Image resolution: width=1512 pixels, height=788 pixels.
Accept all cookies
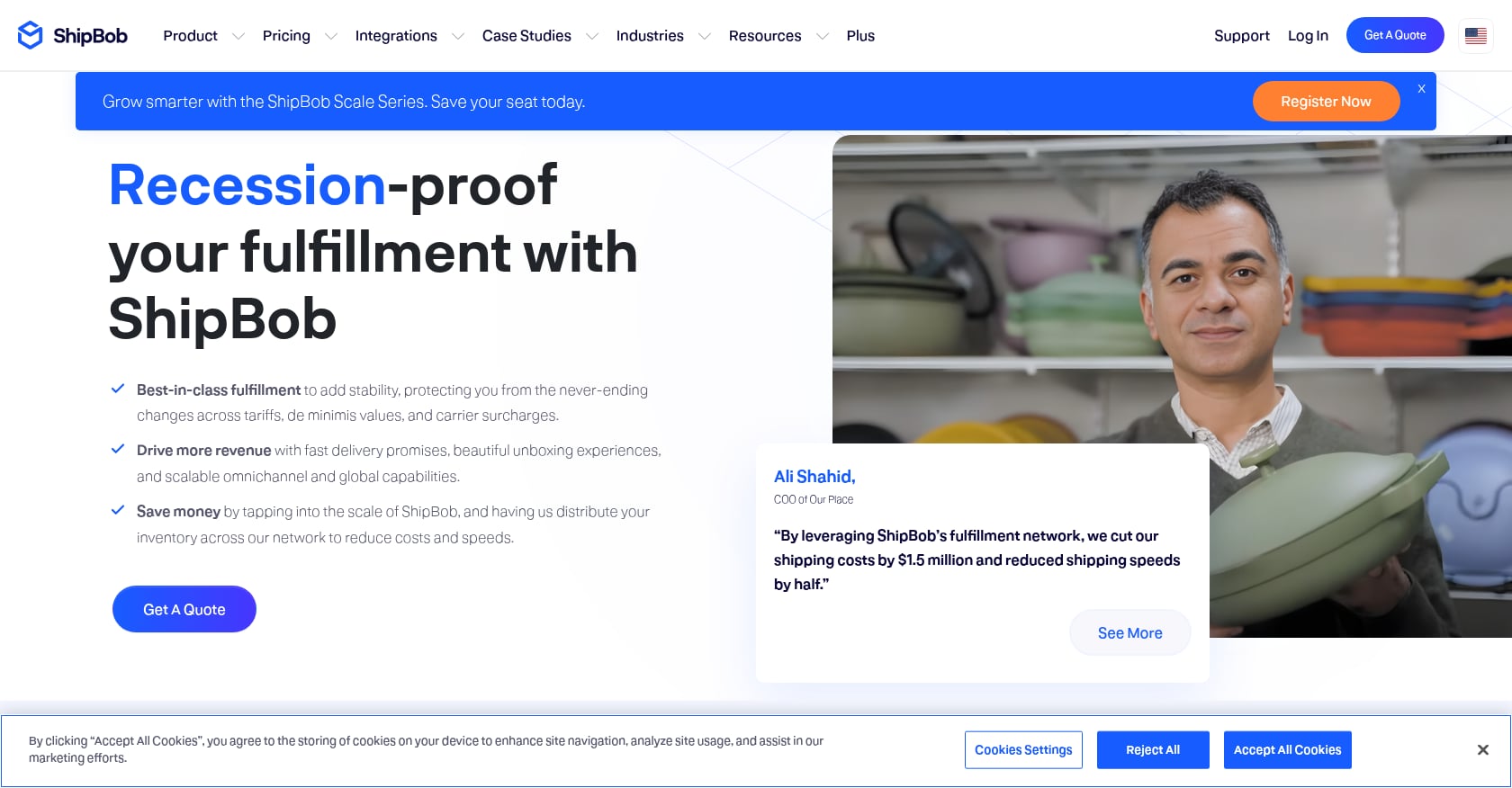click(1287, 750)
